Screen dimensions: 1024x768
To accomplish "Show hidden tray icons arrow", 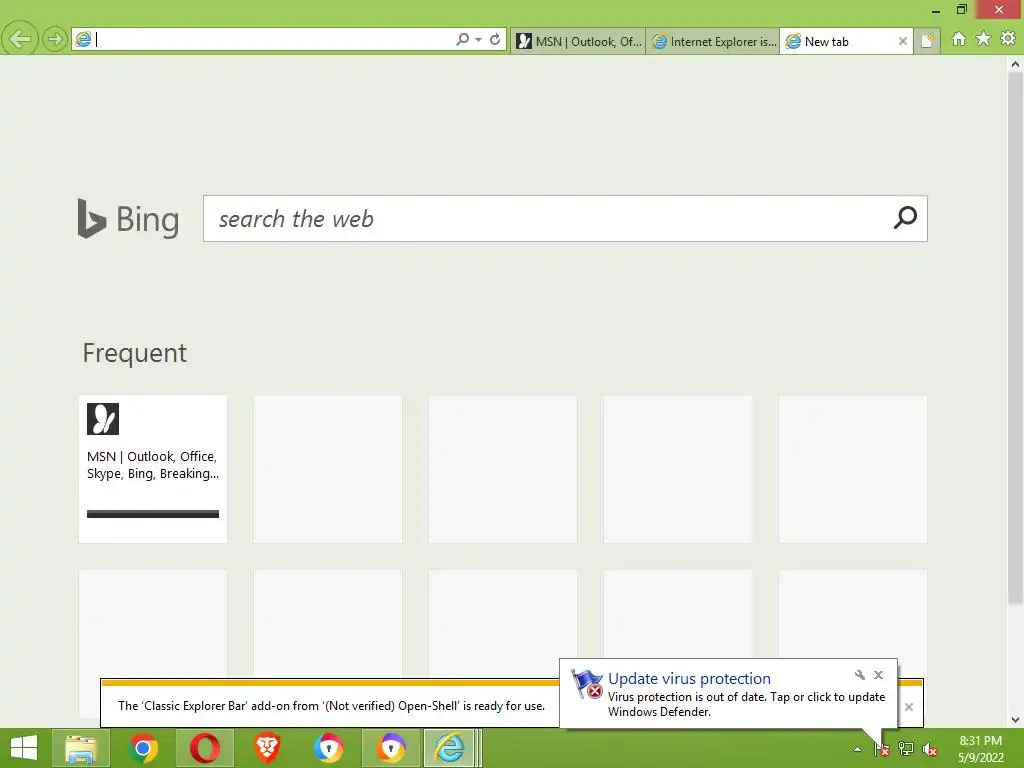I will tap(857, 750).
